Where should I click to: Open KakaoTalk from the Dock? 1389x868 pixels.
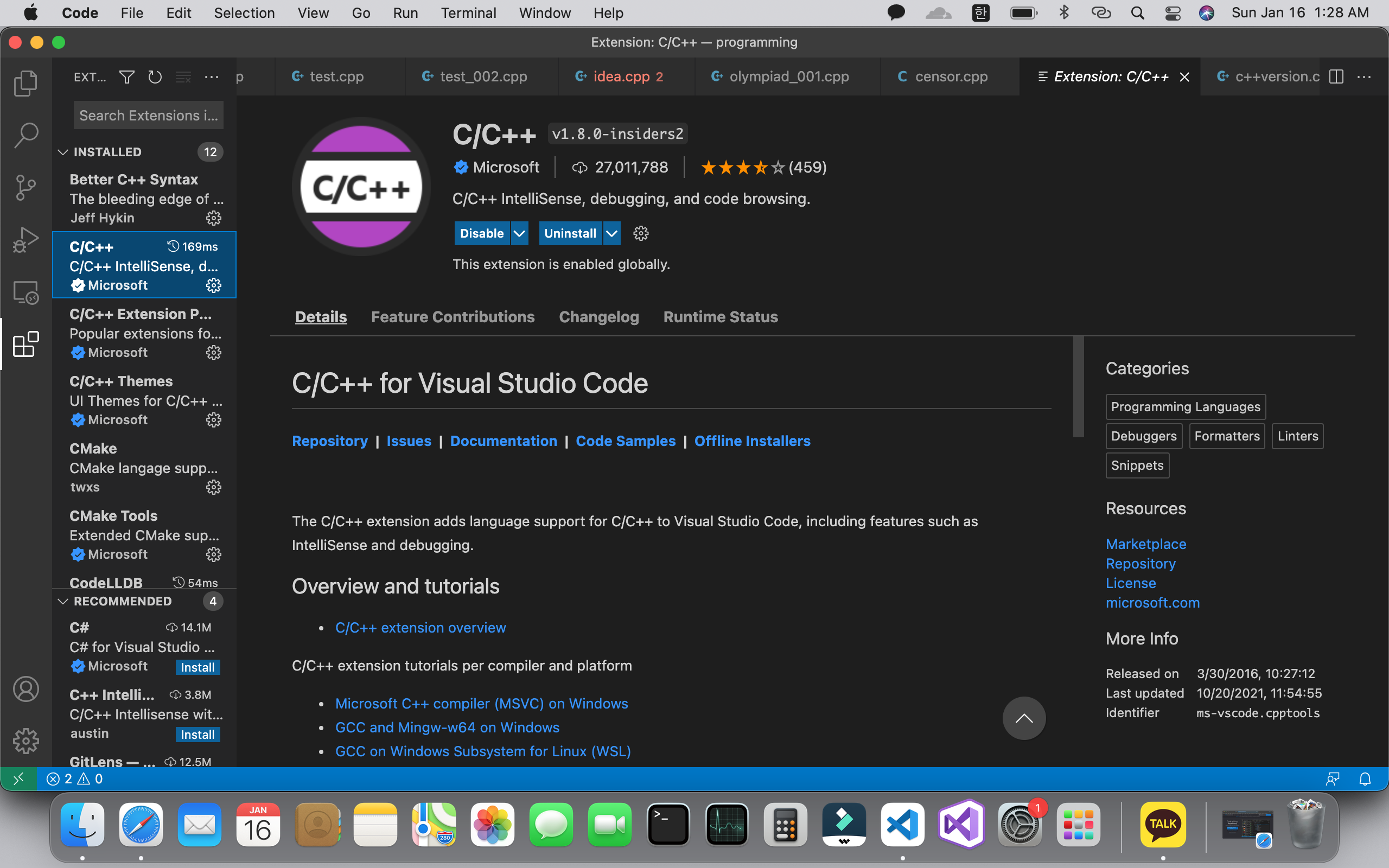tap(1163, 825)
